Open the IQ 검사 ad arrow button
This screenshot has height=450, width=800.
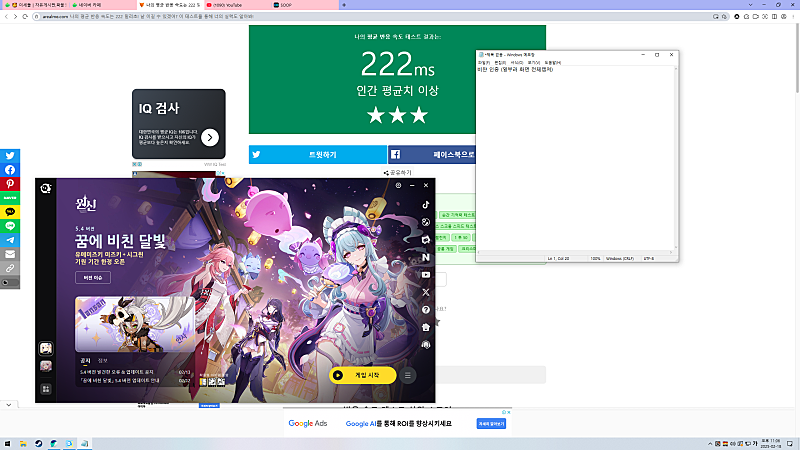pos(210,137)
